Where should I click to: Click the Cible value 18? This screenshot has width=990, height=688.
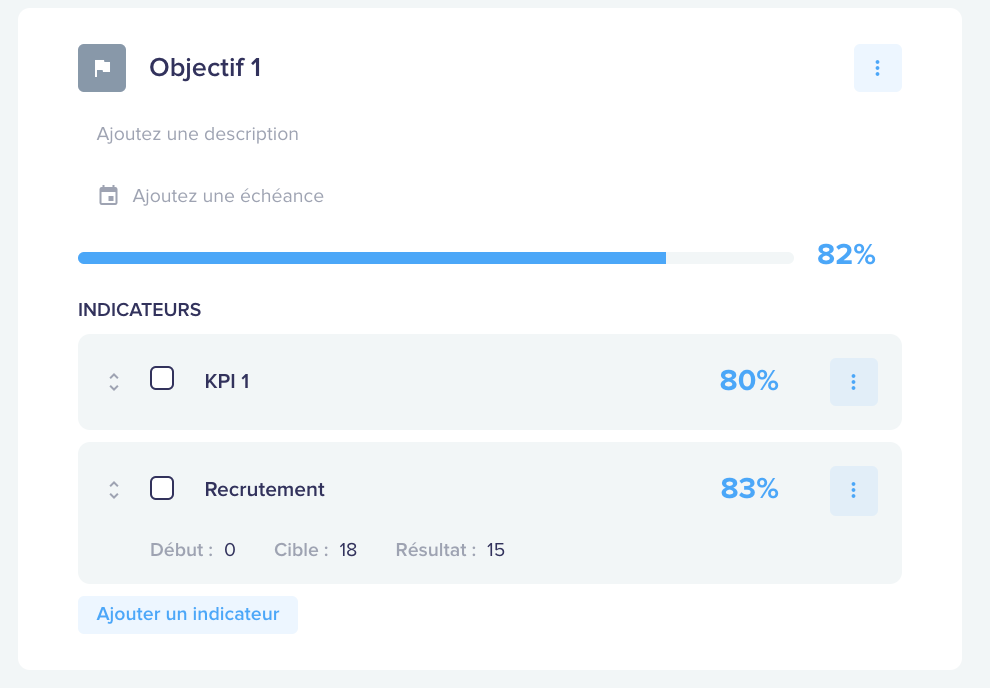[348, 550]
